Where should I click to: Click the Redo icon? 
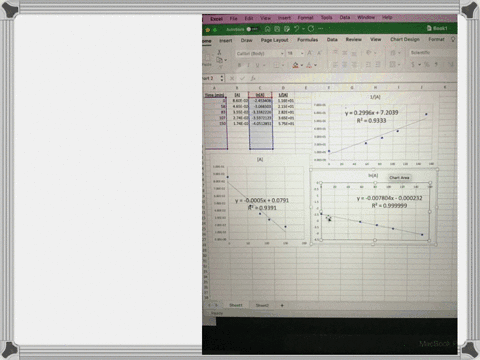[311, 29]
